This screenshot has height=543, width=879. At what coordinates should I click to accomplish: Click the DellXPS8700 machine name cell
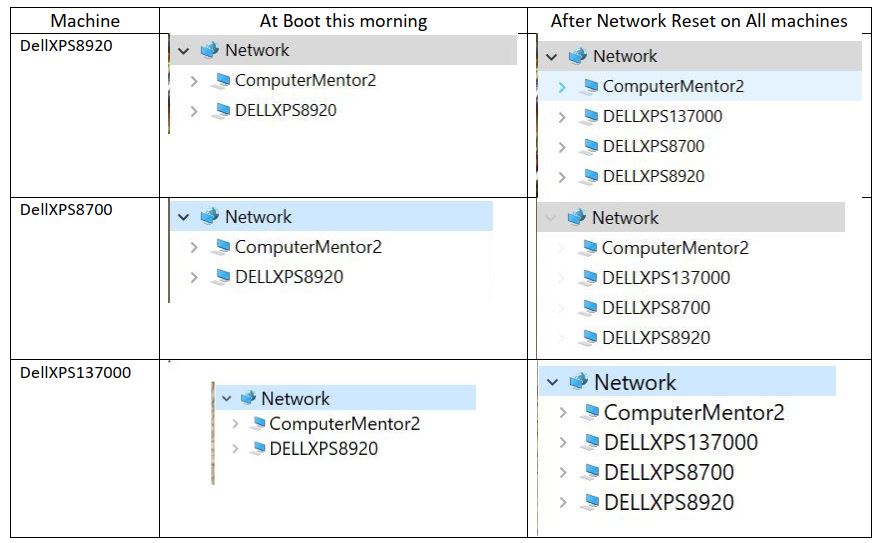click(x=67, y=209)
